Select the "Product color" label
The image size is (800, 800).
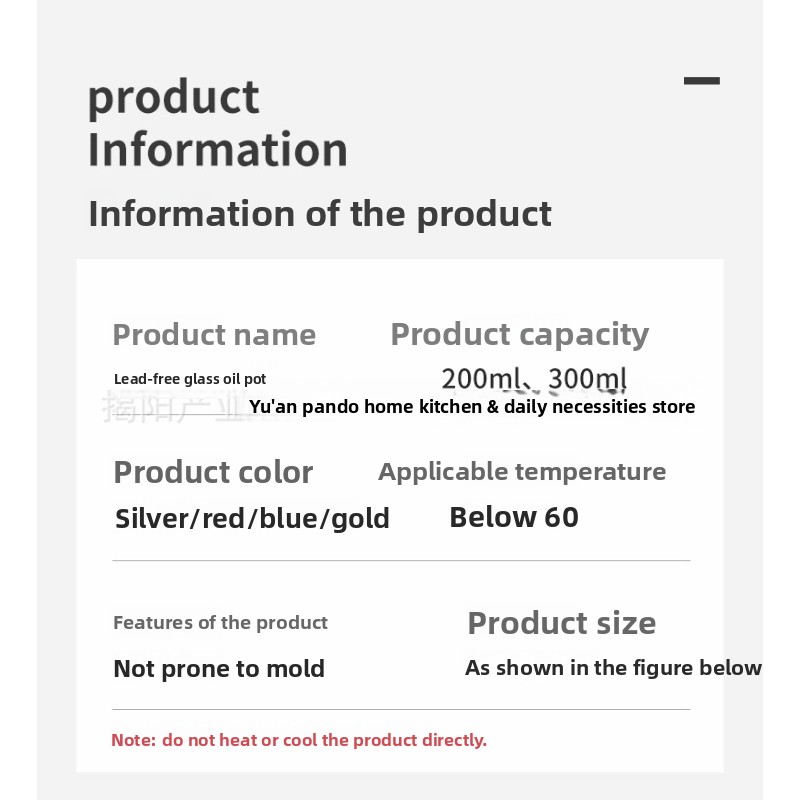point(213,472)
